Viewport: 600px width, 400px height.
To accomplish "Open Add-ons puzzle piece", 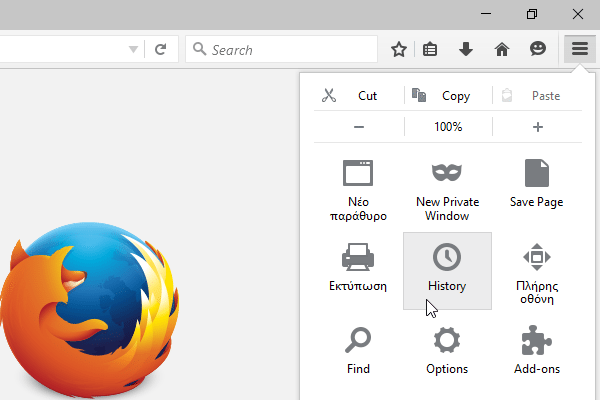I will [x=536, y=350].
